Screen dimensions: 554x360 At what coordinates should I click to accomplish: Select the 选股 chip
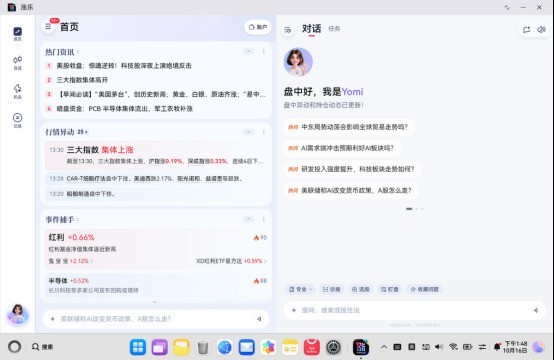tap(360, 289)
